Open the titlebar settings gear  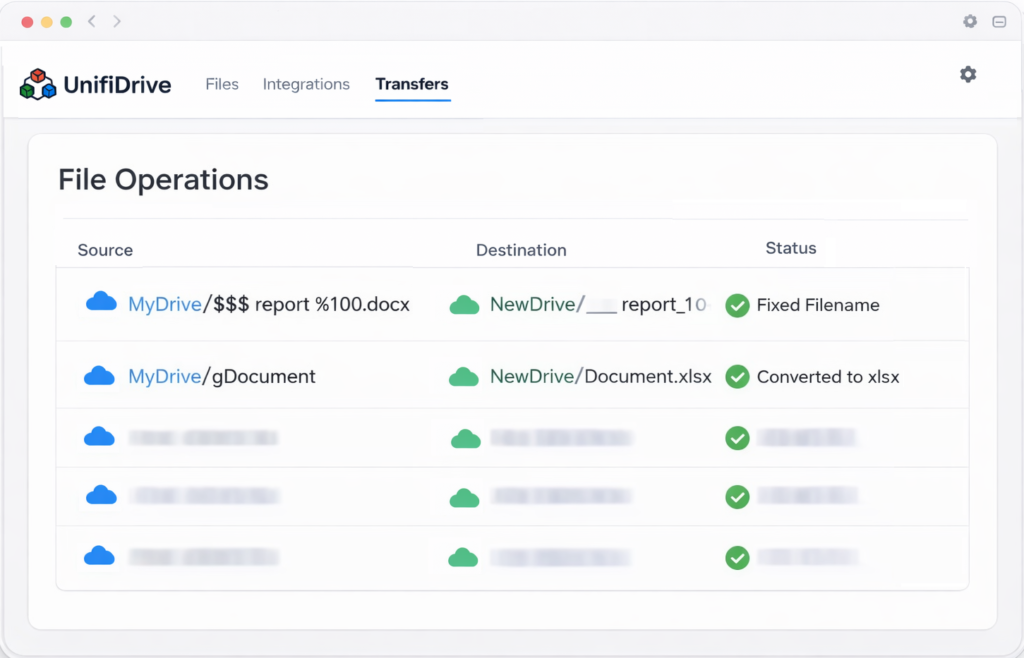(969, 20)
